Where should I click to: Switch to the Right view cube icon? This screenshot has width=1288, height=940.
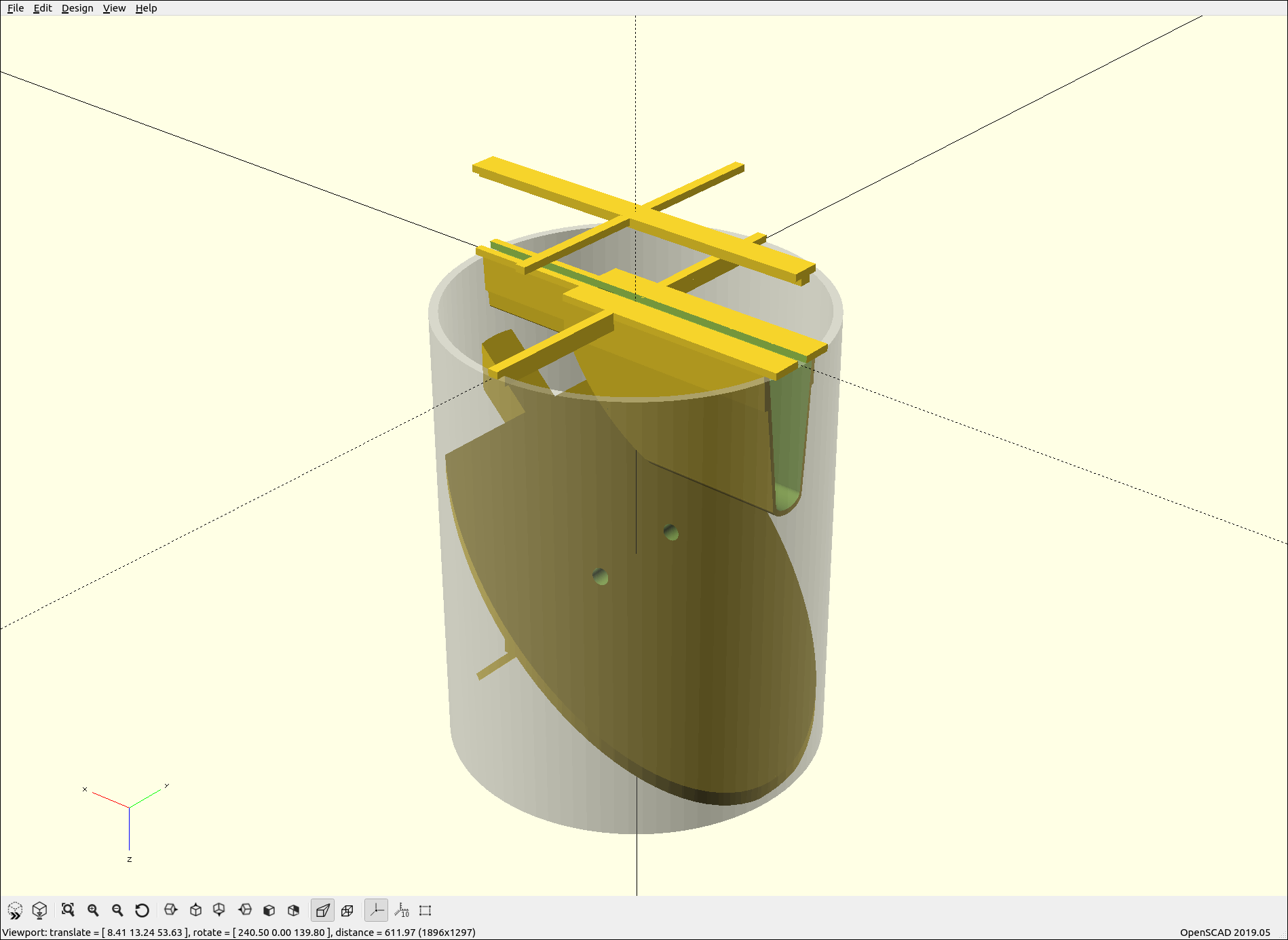click(x=171, y=910)
